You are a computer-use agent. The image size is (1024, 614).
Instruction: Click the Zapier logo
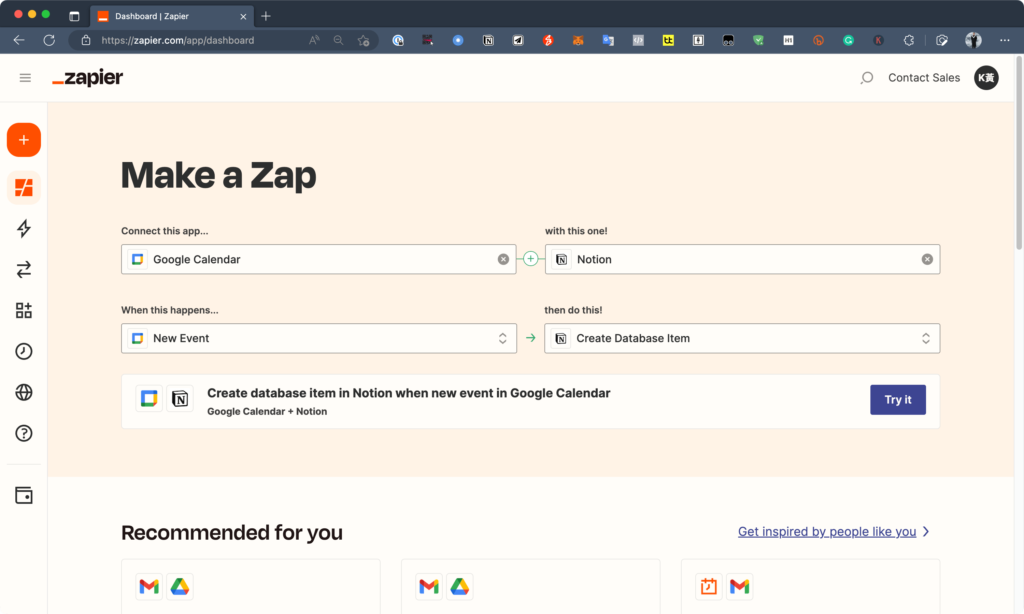tap(88, 78)
